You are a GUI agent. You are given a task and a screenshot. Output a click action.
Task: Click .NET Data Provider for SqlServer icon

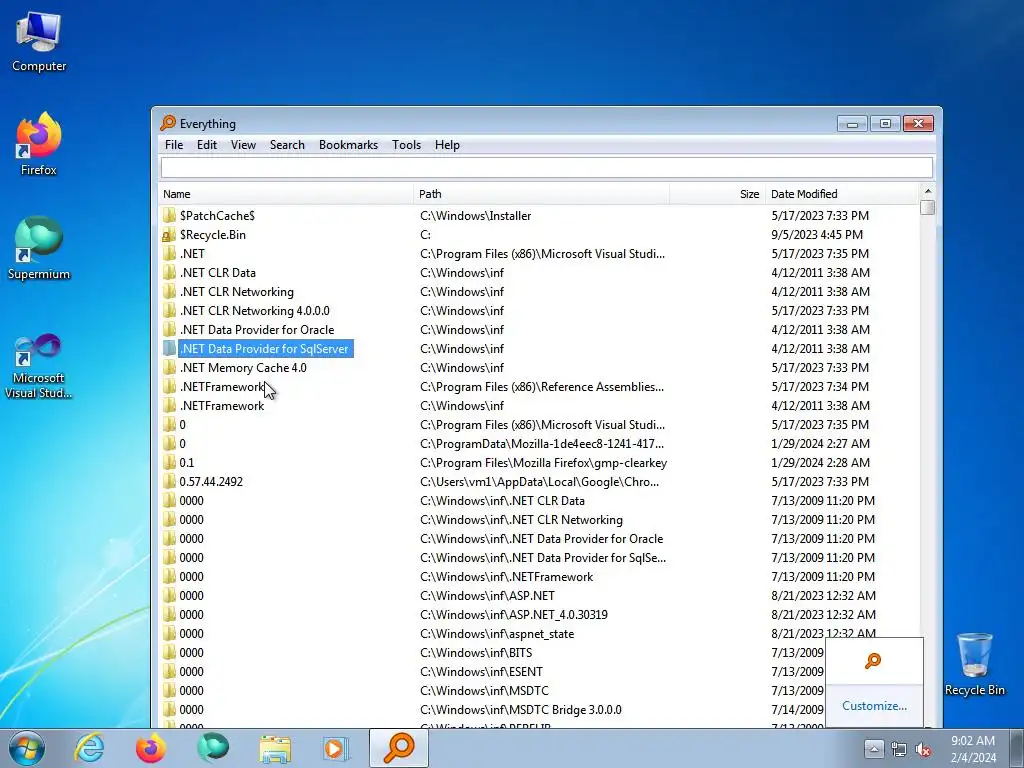pyautogui.click(x=169, y=348)
